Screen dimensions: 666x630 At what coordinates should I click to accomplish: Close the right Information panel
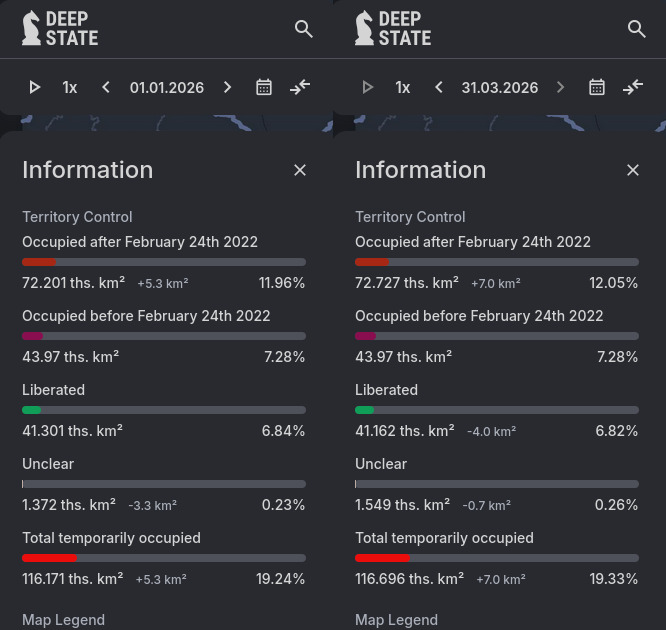coord(633,170)
